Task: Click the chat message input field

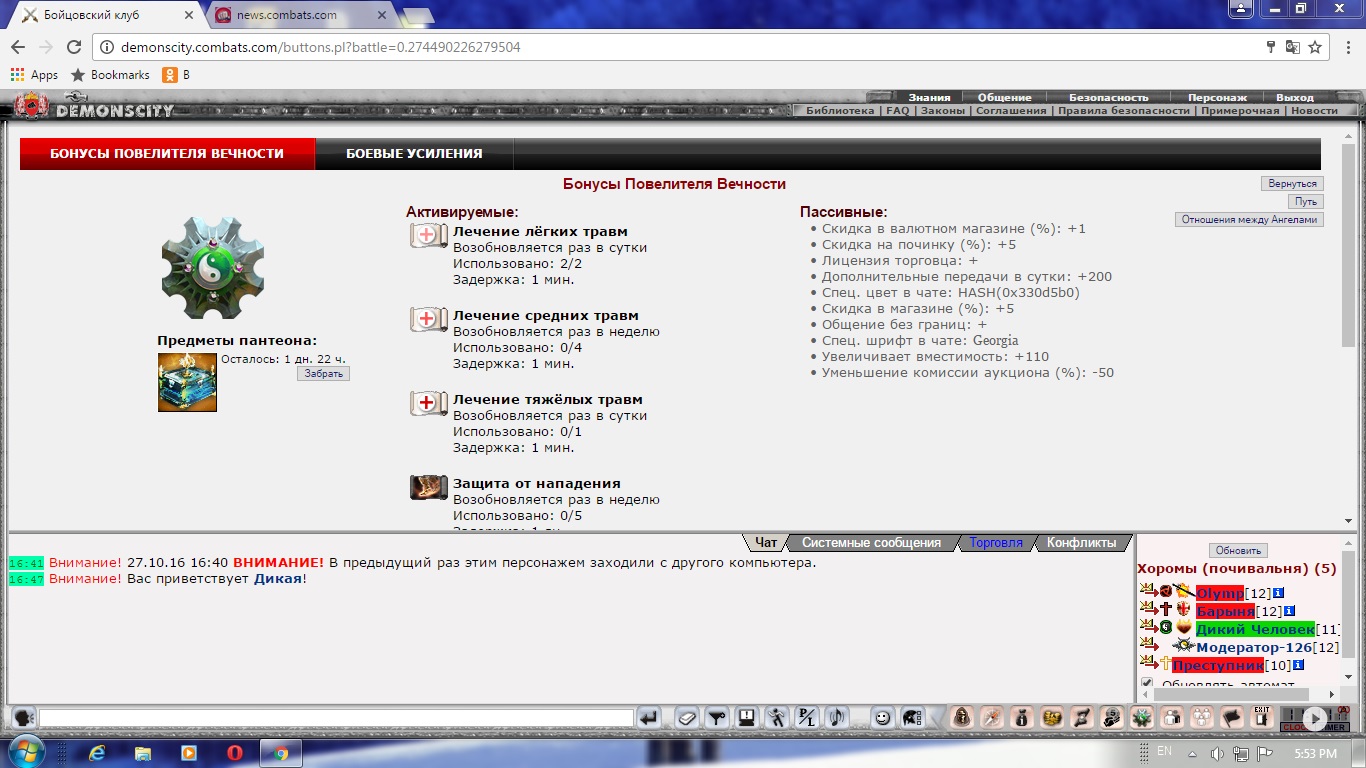Action: click(336, 718)
